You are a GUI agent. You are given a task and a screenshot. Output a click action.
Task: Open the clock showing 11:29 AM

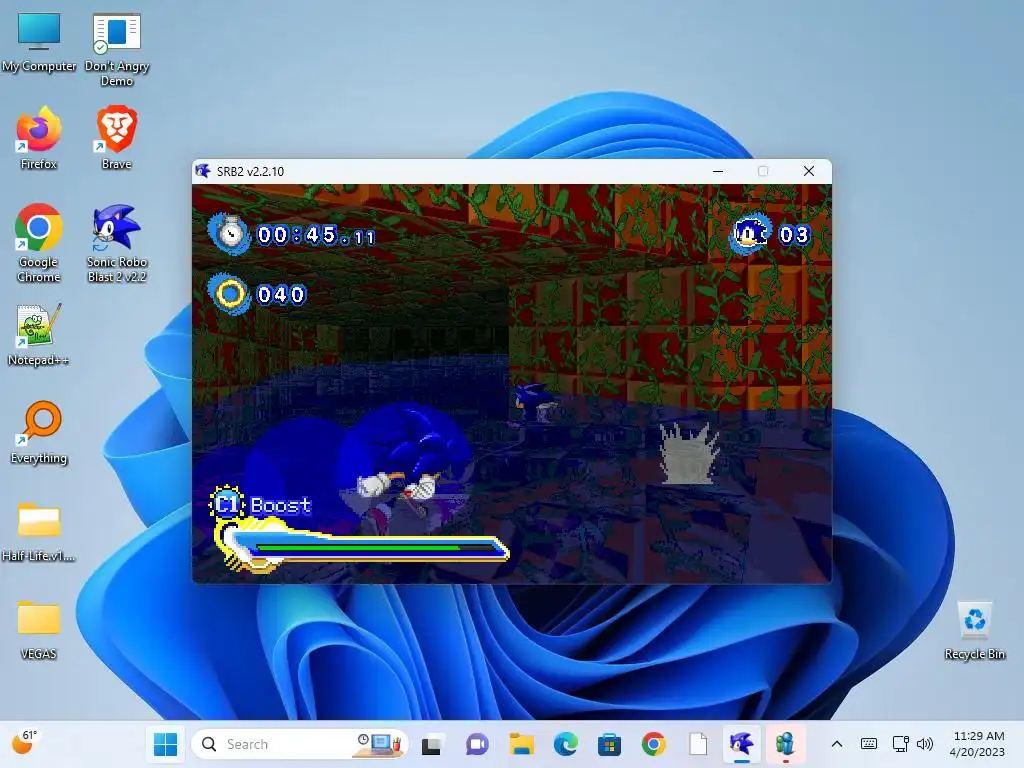click(x=978, y=744)
